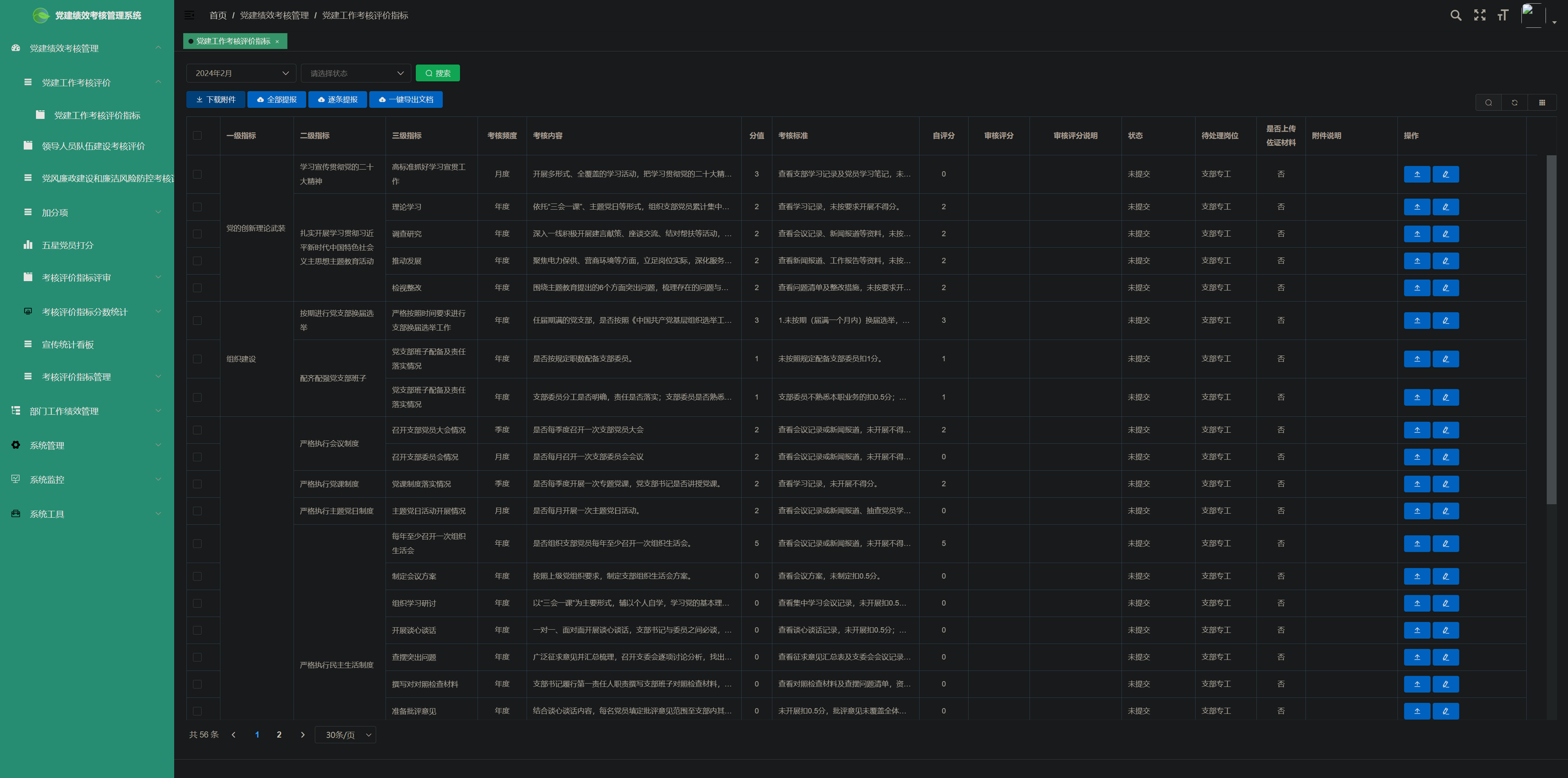Expand the 加分项 sidebar menu

(87, 212)
